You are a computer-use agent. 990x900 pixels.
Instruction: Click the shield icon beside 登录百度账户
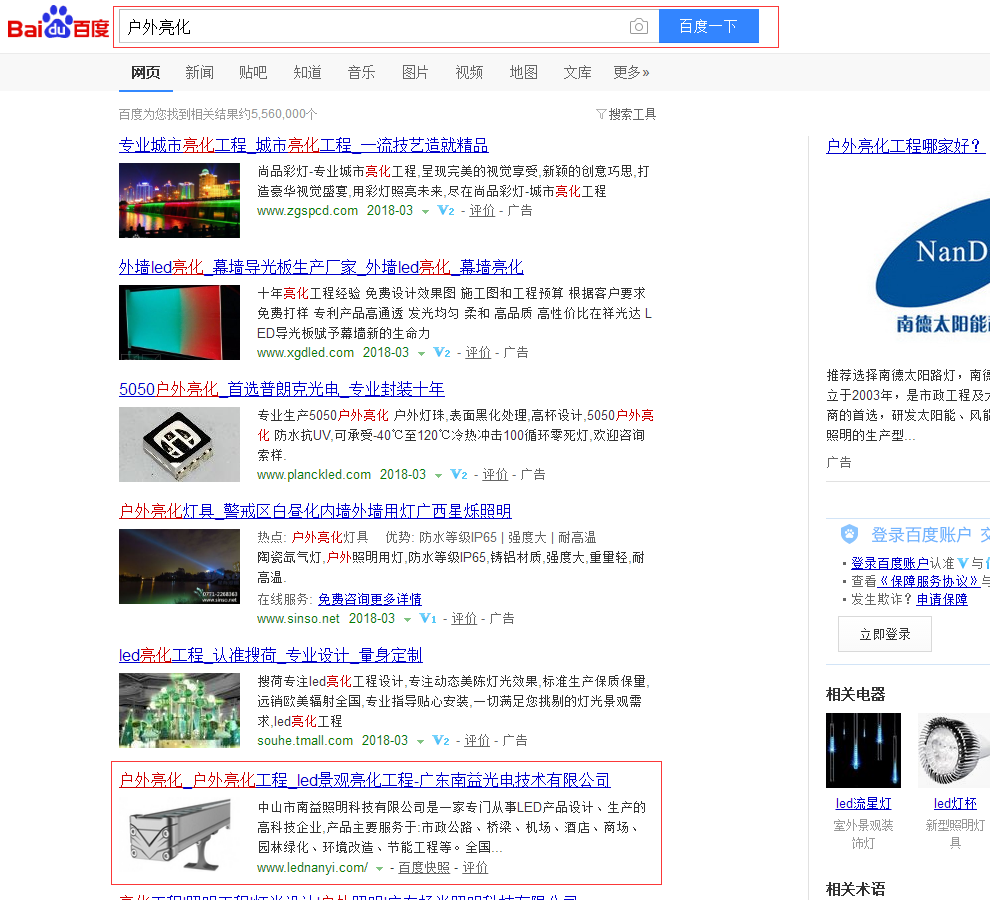click(850, 534)
